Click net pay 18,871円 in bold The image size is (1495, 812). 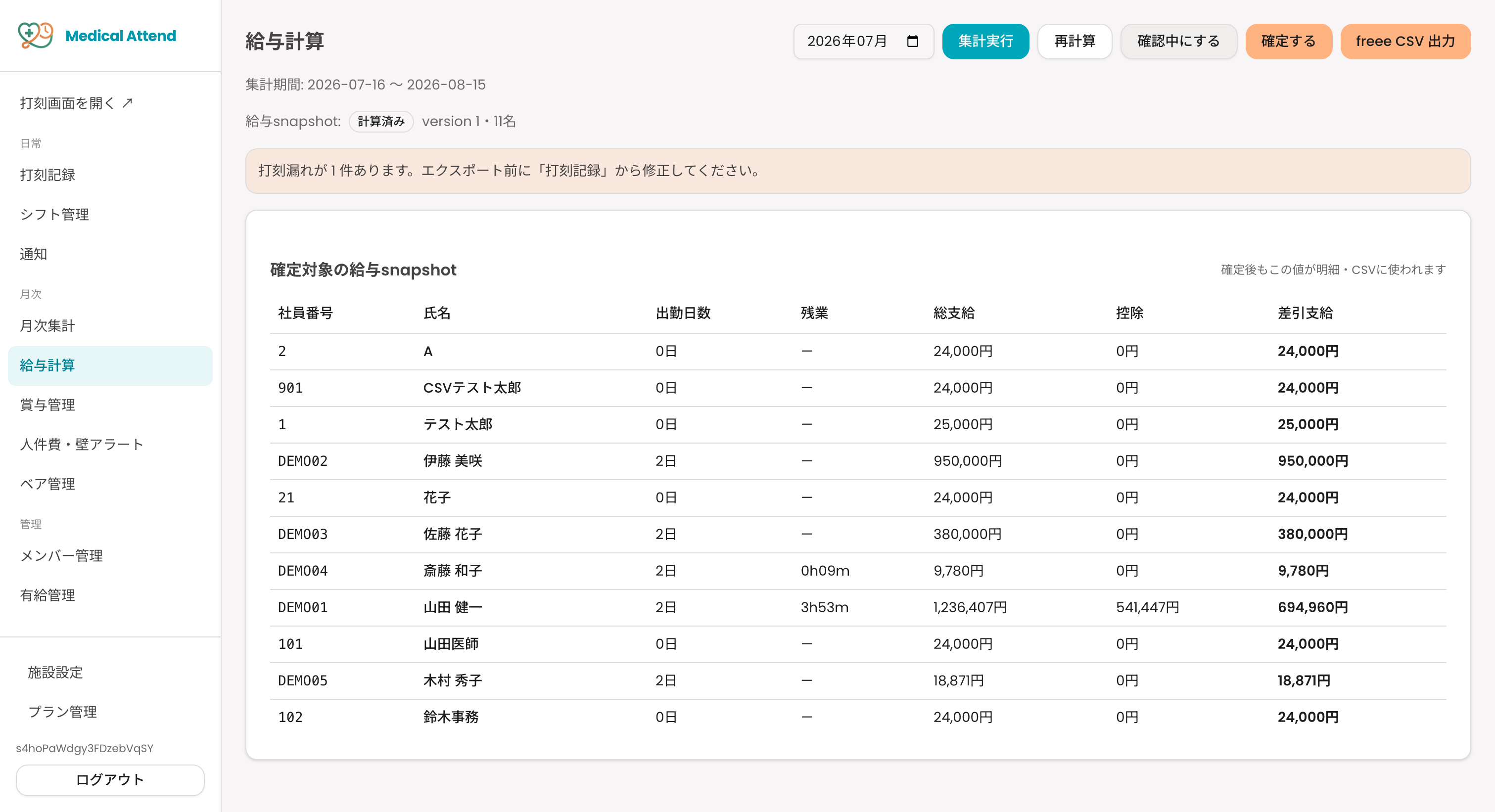(x=1304, y=680)
